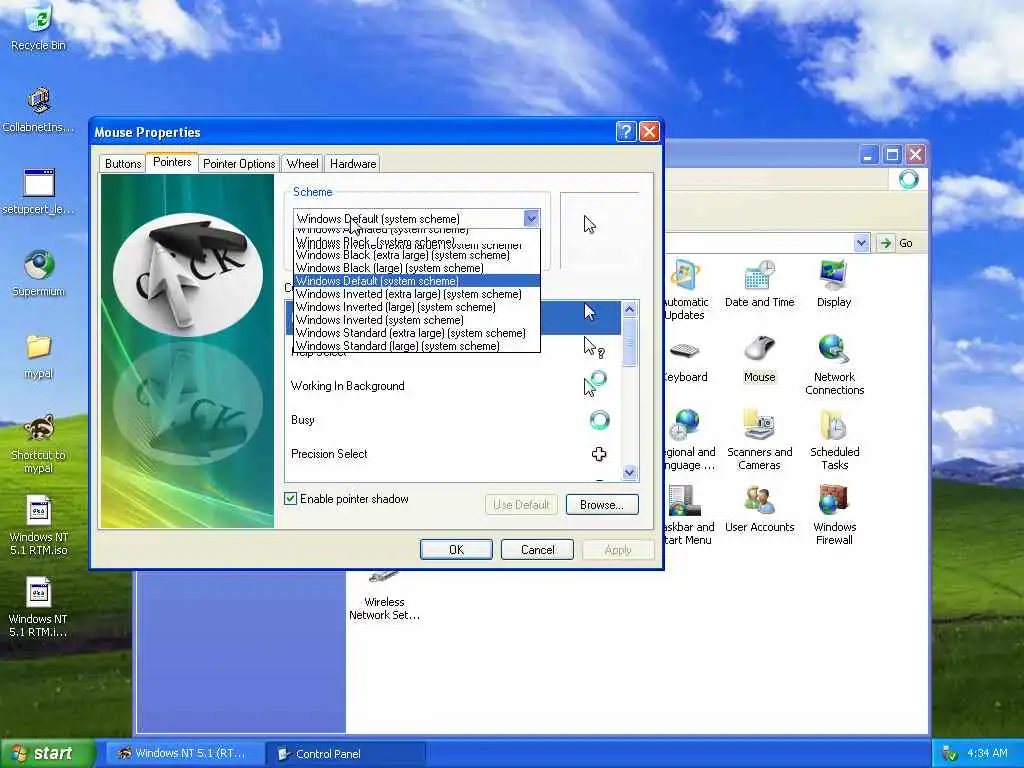Screen dimensions: 1024x768
Task: Open Scanners and Cameras in Control Panel
Action: tap(760, 440)
